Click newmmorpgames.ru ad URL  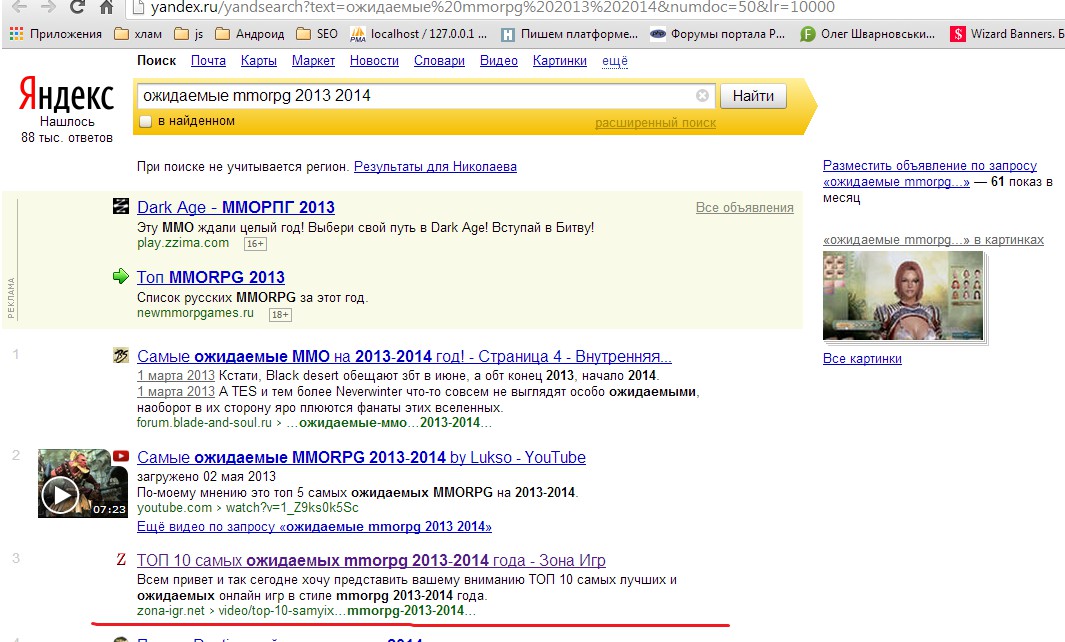(x=195, y=313)
